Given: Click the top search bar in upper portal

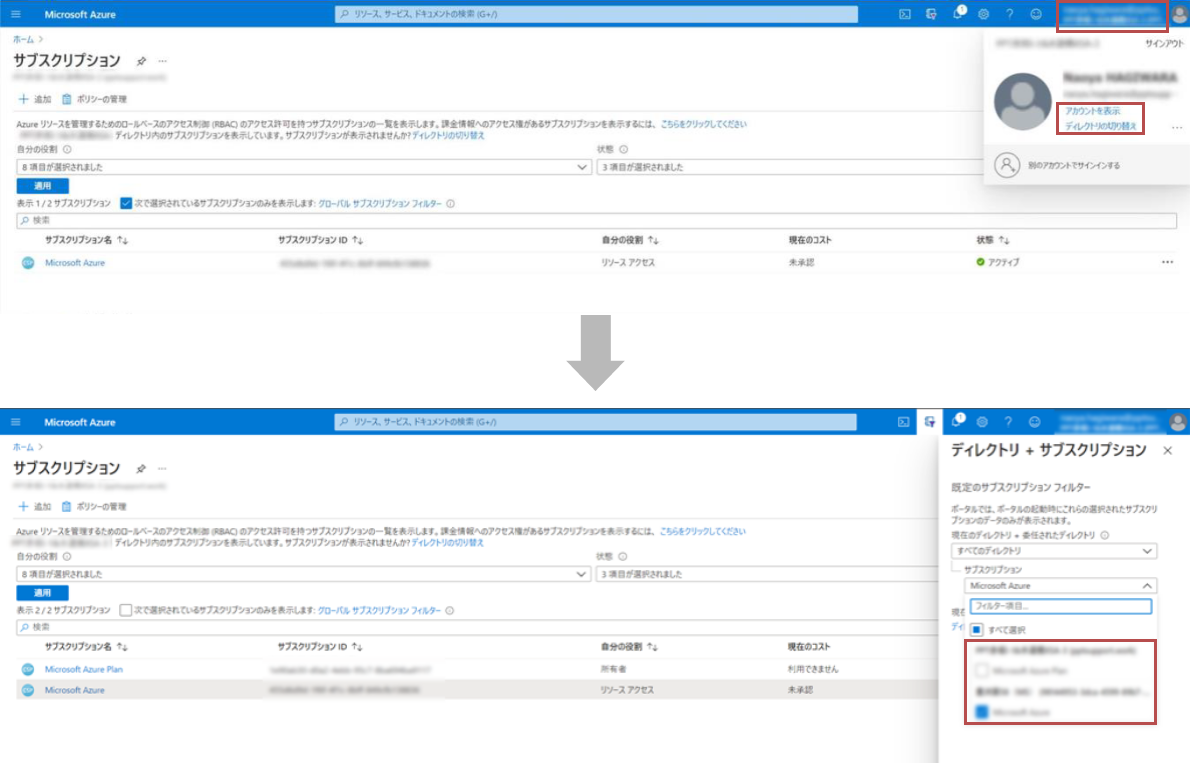Looking at the screenshot, I should coord(596,14).
